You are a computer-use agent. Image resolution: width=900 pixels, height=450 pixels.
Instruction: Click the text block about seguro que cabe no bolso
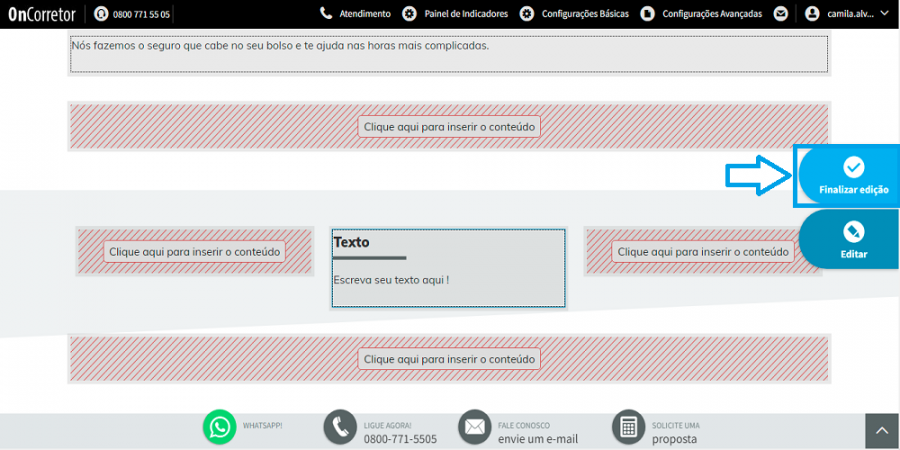449,54
